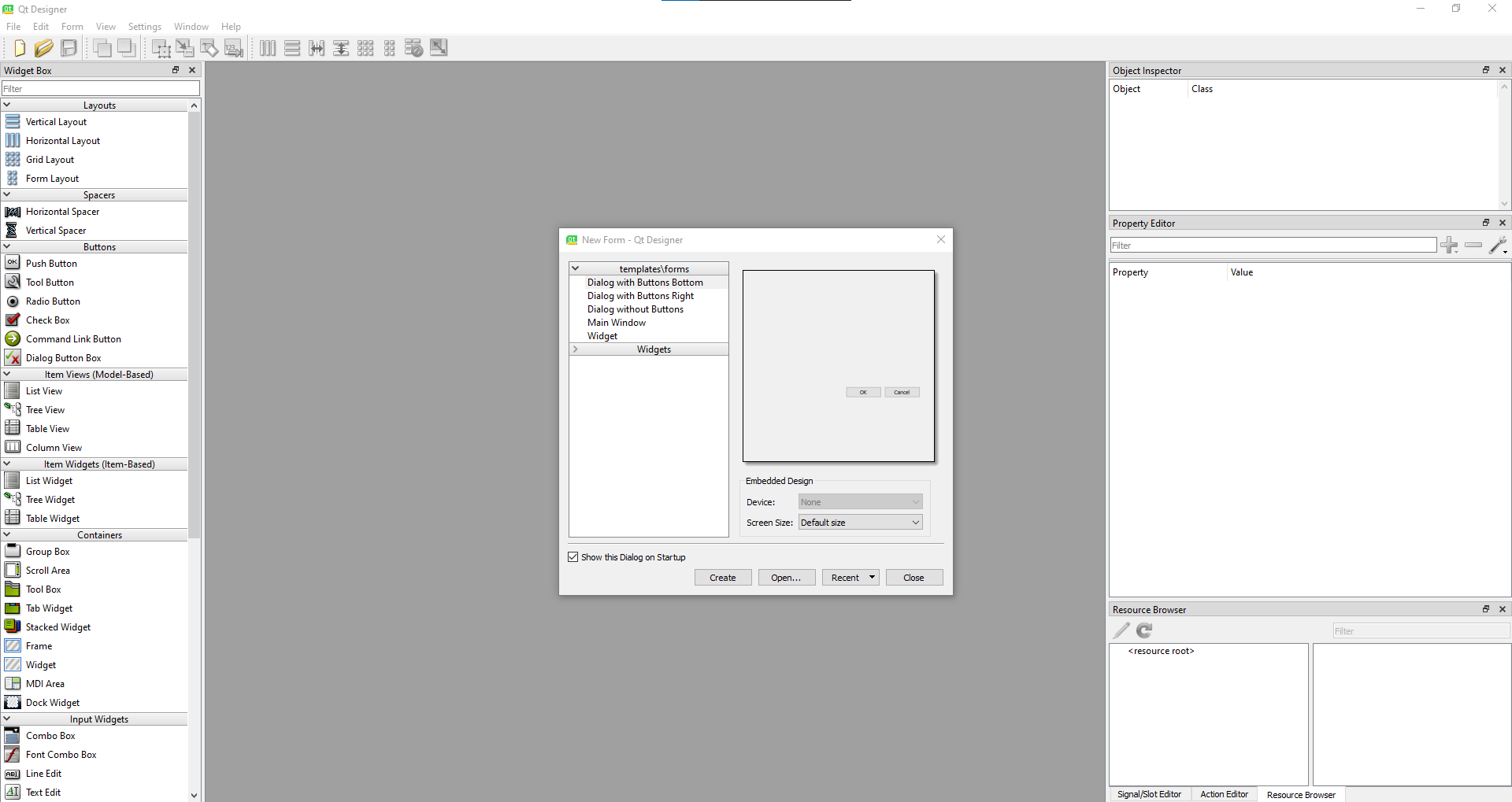Toggle Show this Dialog on Startup checkbox
This screenshot has height=802, width=1512.
(573, 557)
